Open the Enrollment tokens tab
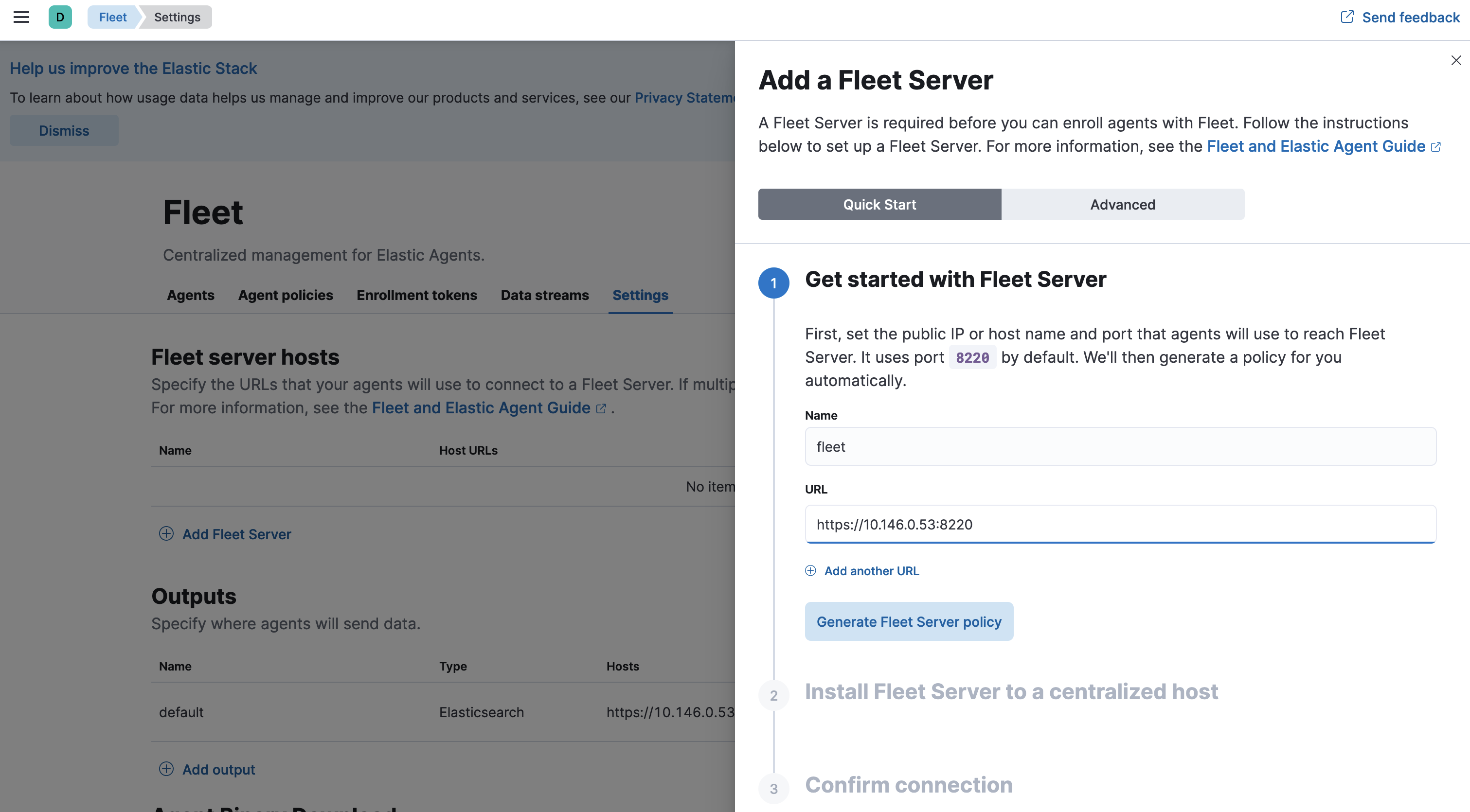This screenshot has width=1470, height=812. 416,295
